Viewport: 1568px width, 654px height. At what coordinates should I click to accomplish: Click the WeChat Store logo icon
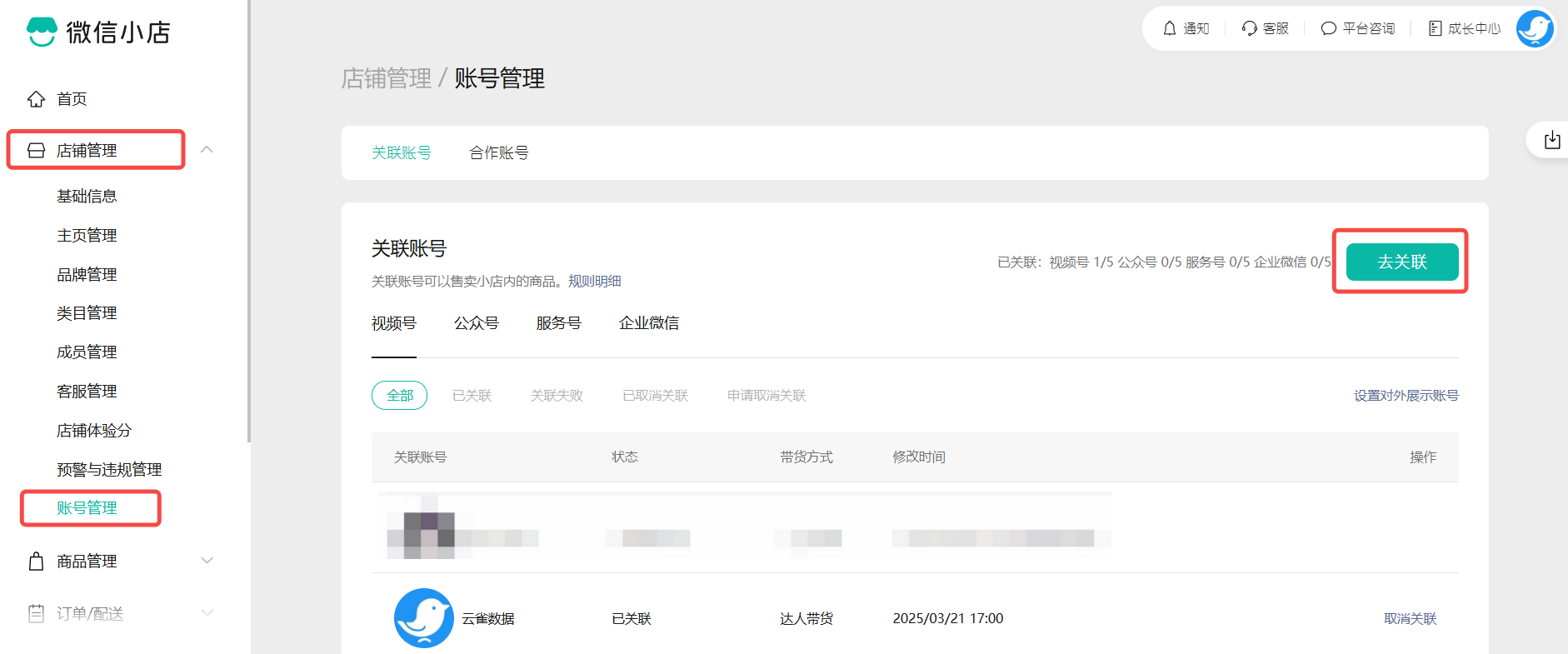pos(42,32)
